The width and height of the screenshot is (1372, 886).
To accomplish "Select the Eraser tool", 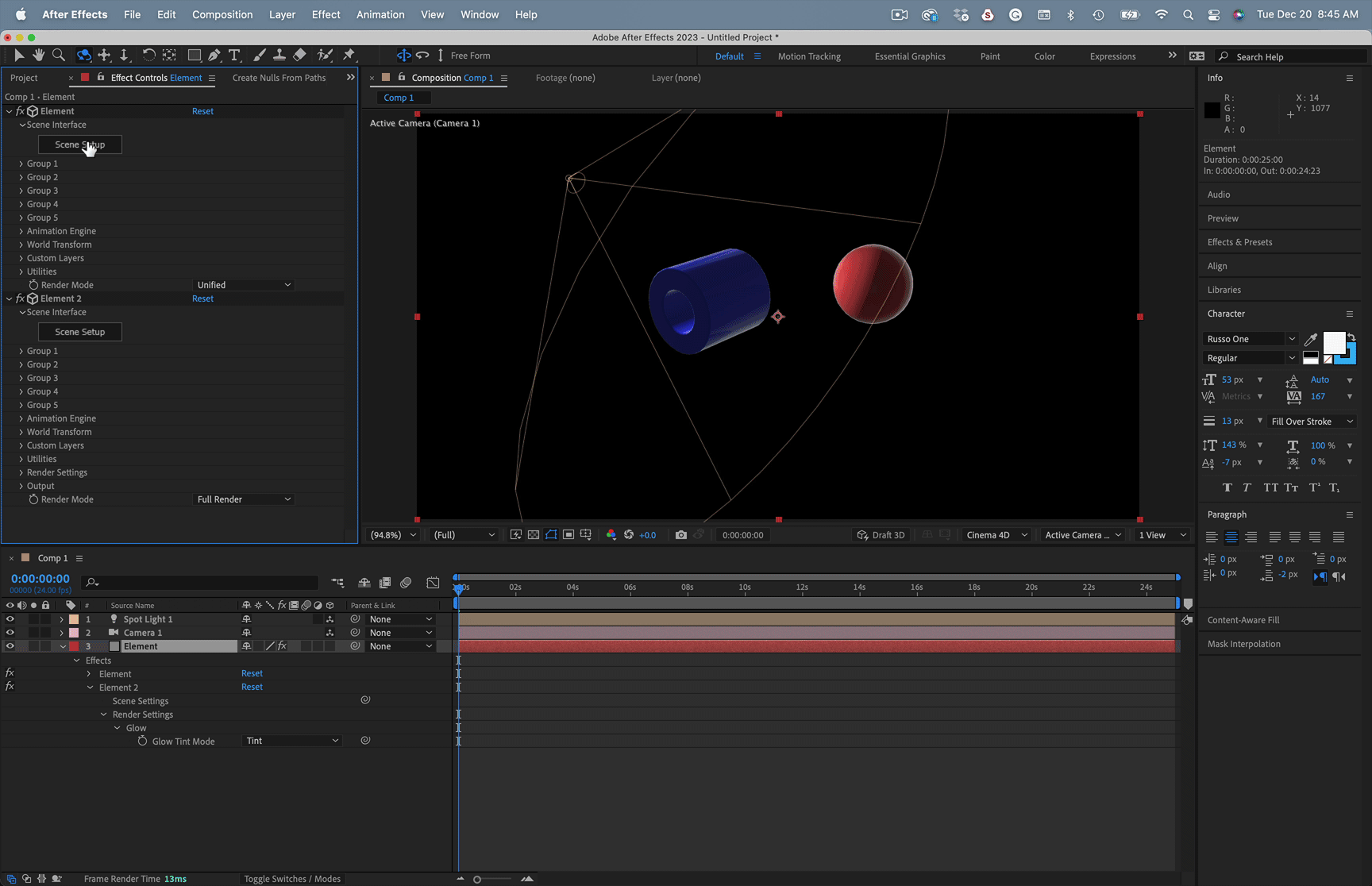I will click(299, 55).
